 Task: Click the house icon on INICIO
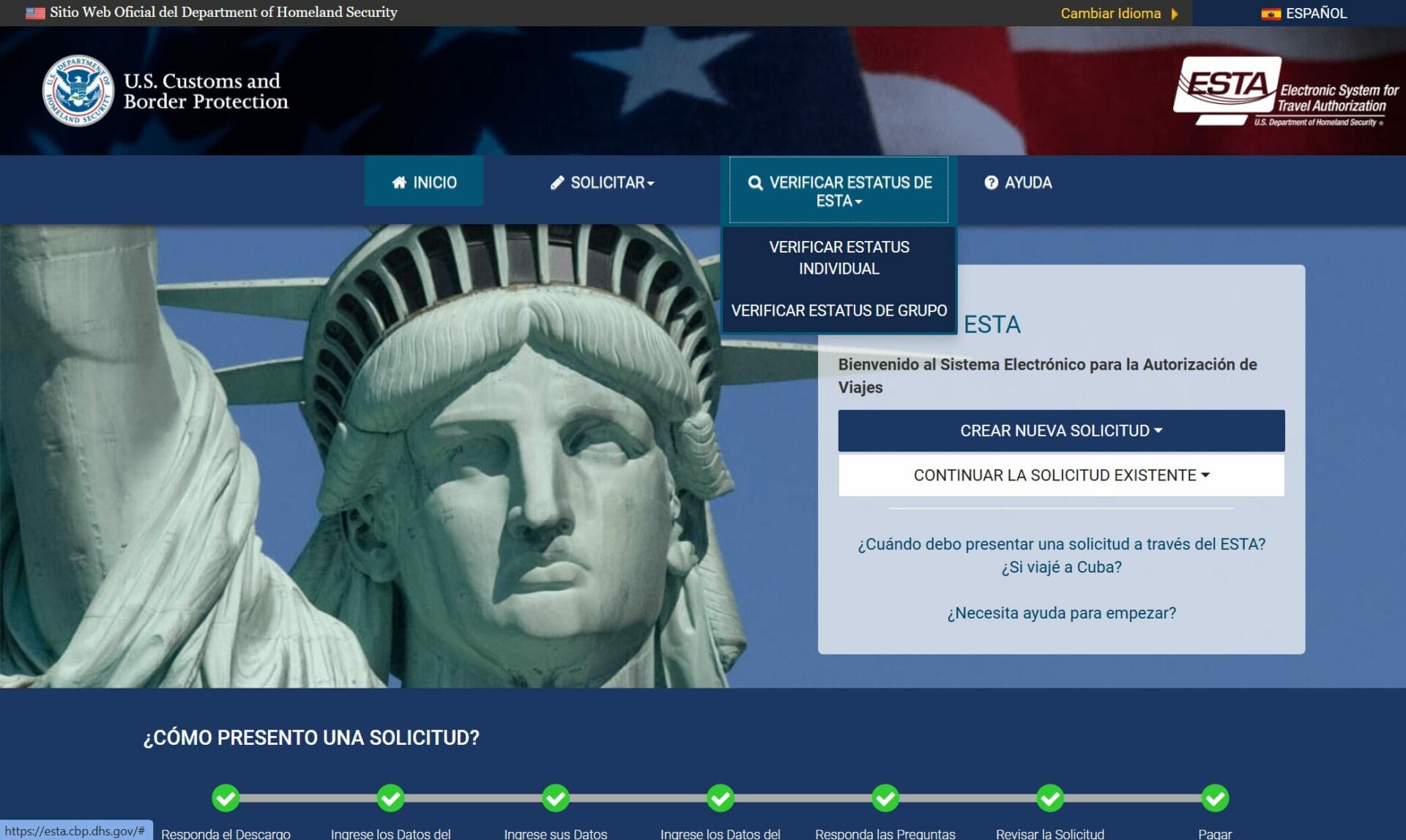[399, 182]
